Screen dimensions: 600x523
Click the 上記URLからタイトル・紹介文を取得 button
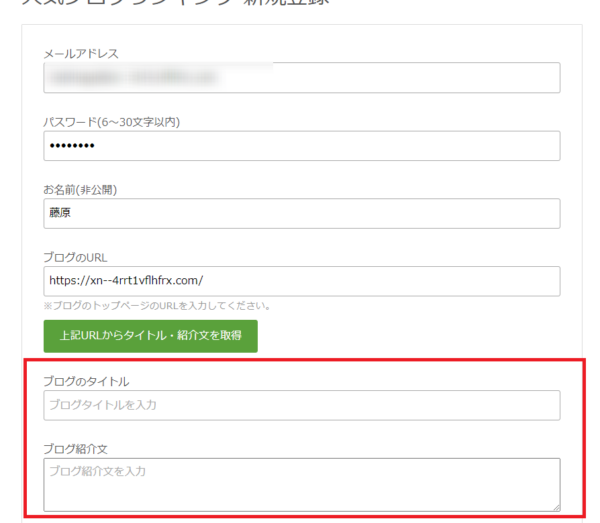pos(150,336)
